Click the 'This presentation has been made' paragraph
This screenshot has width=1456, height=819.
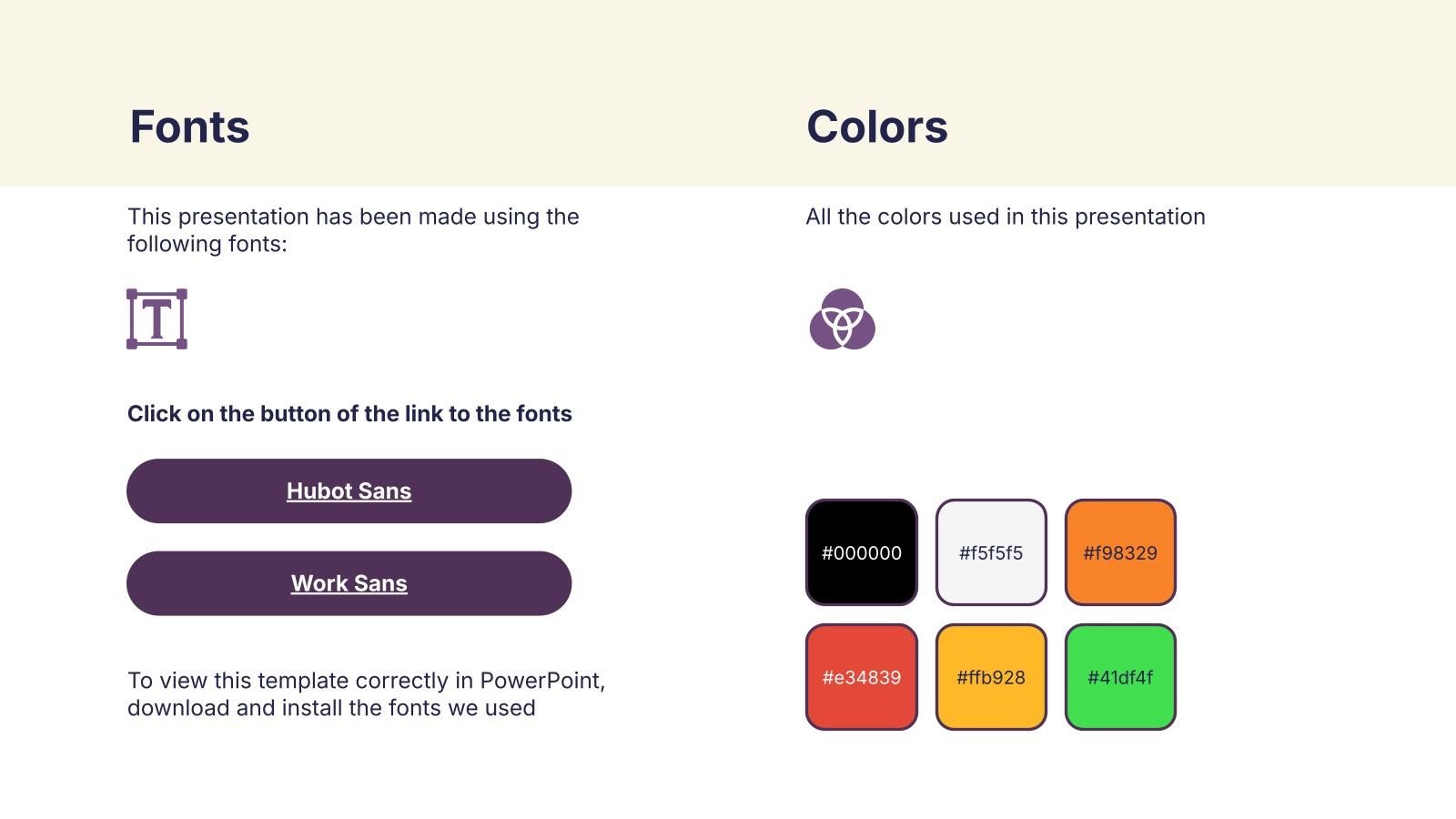(x=353, y=230)
